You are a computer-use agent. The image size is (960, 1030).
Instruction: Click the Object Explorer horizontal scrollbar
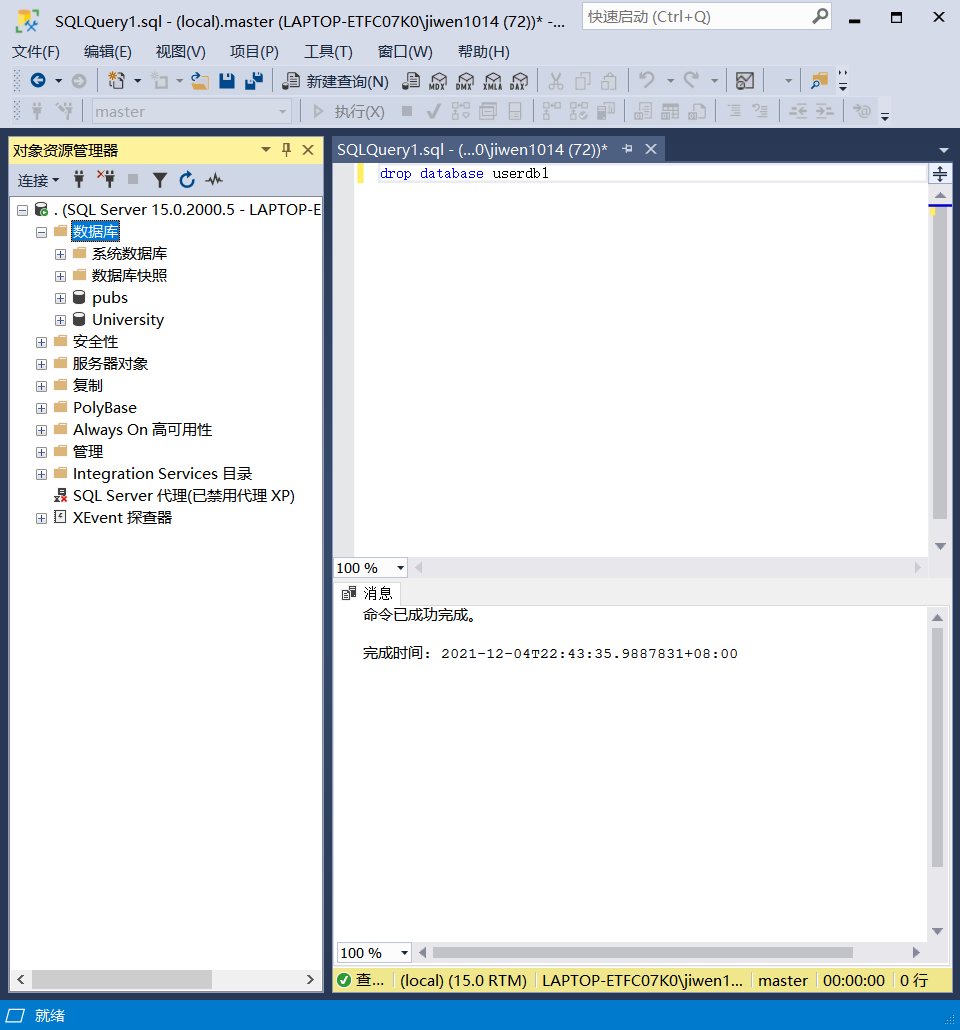(122, 979)
